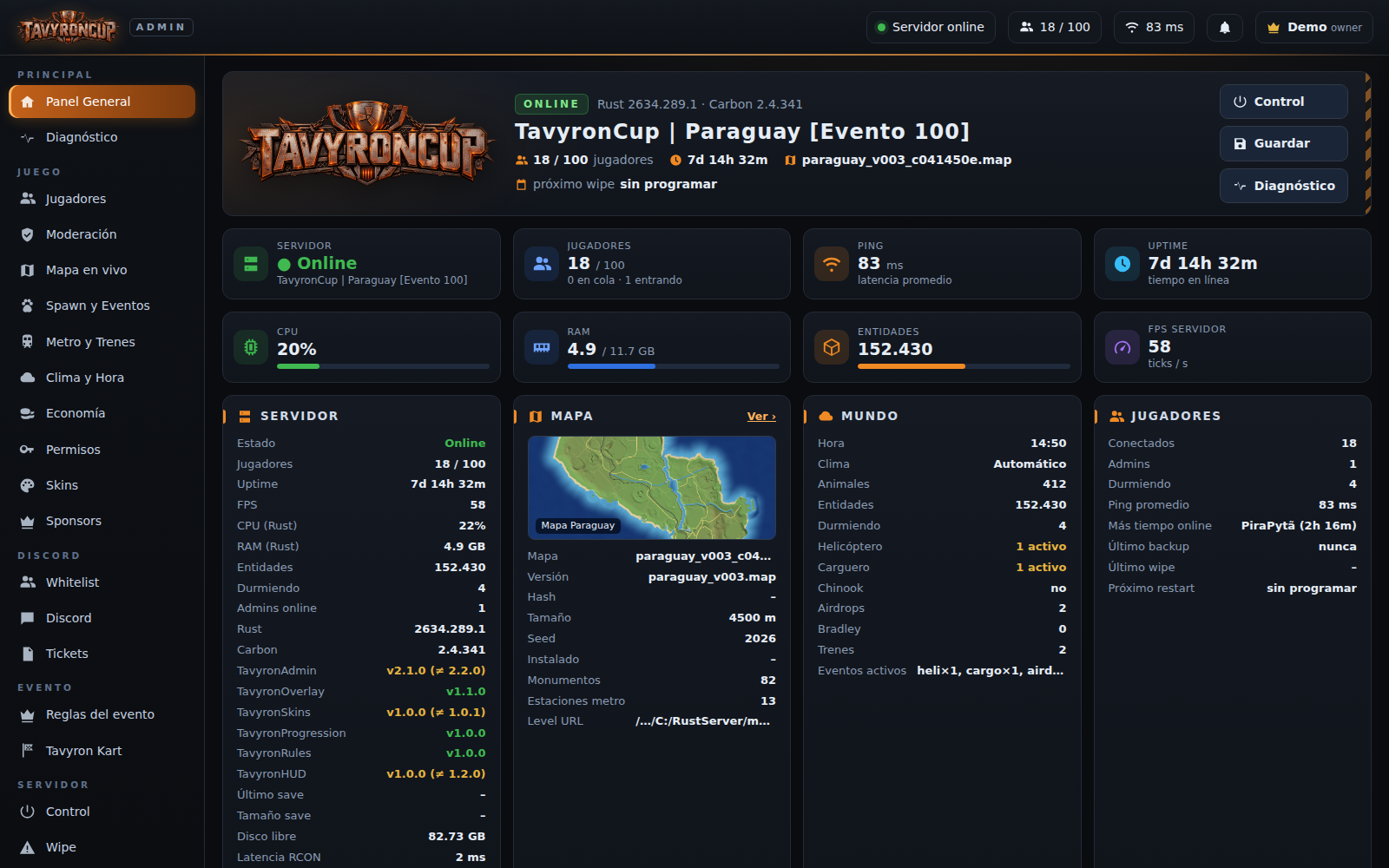Click the RAM memory icon on RAM card
1389x868 pixels.
pyautogui.click(x=542, y=347)
